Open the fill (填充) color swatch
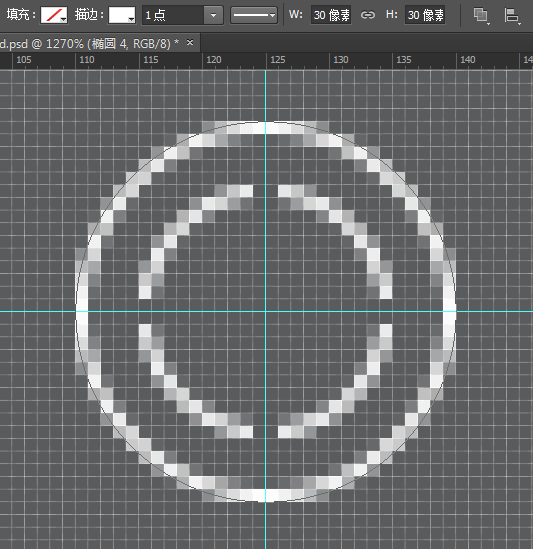This screenshot has width=533, height=549. [x=54, y=15]
